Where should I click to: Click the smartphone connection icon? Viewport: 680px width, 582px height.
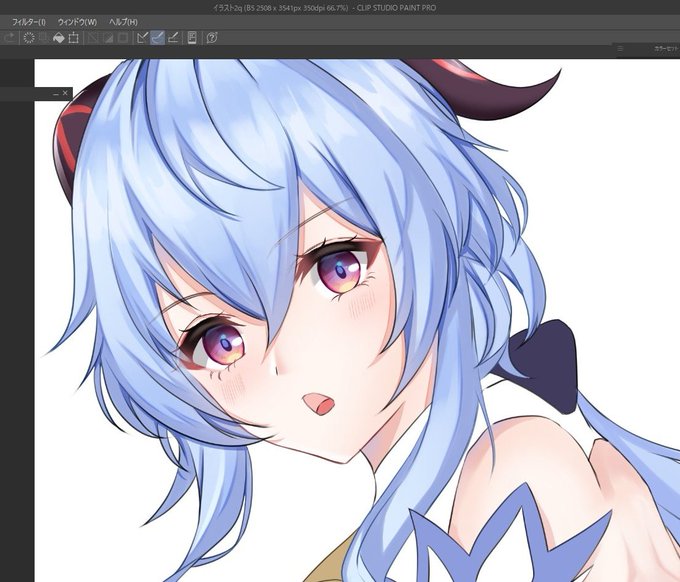pyautogui.click(x=192, y=38)
